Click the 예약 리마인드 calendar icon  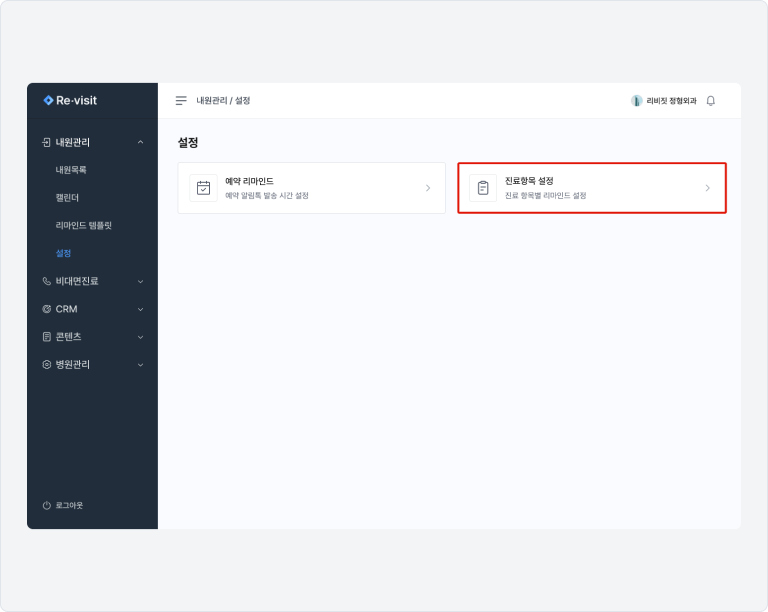(203, 188)
